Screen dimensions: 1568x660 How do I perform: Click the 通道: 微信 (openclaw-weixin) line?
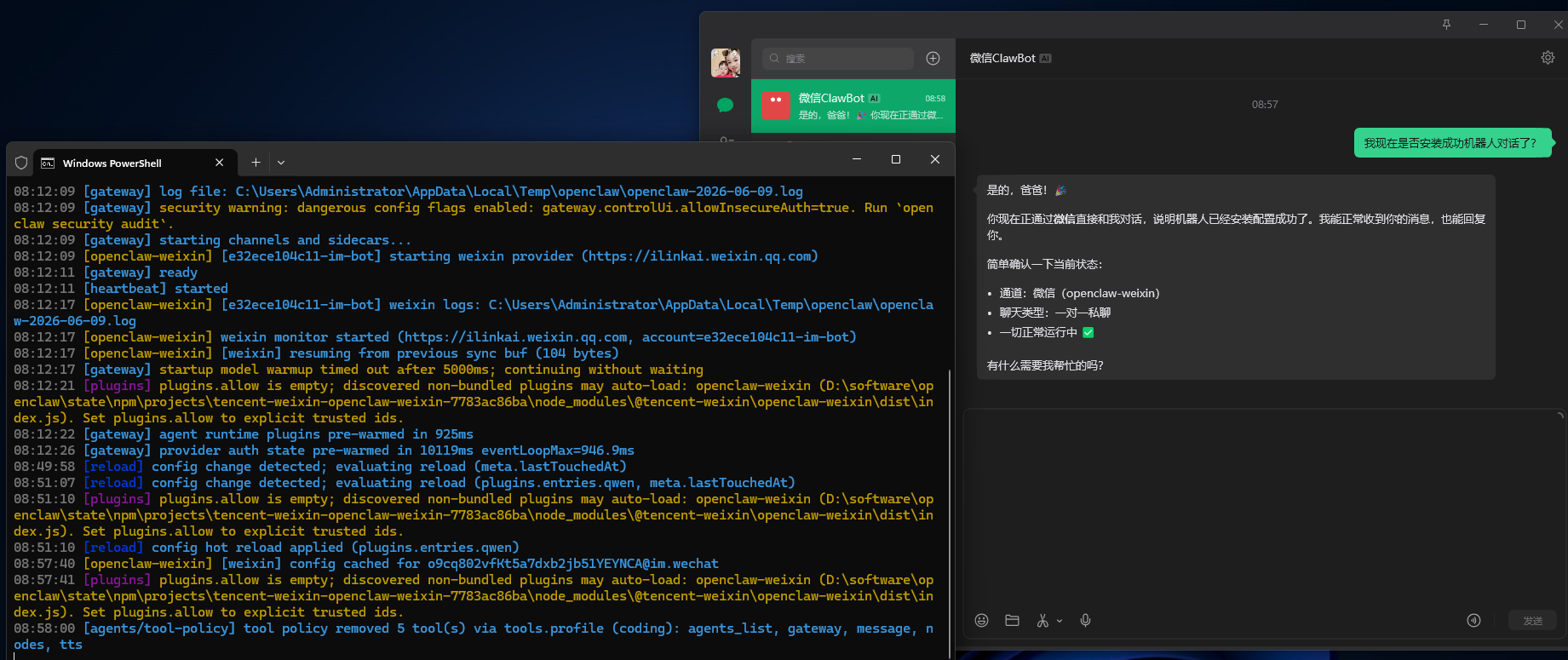click(x=1079, y=293)
